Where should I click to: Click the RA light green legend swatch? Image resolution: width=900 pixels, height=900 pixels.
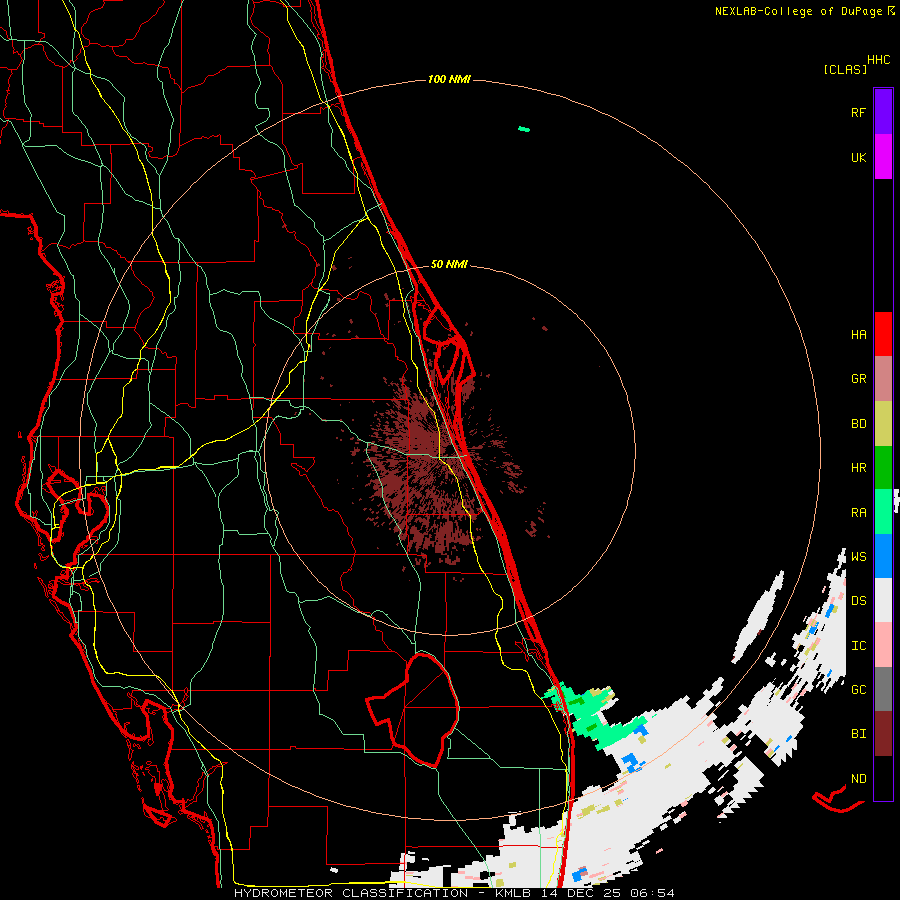[883, 512]
